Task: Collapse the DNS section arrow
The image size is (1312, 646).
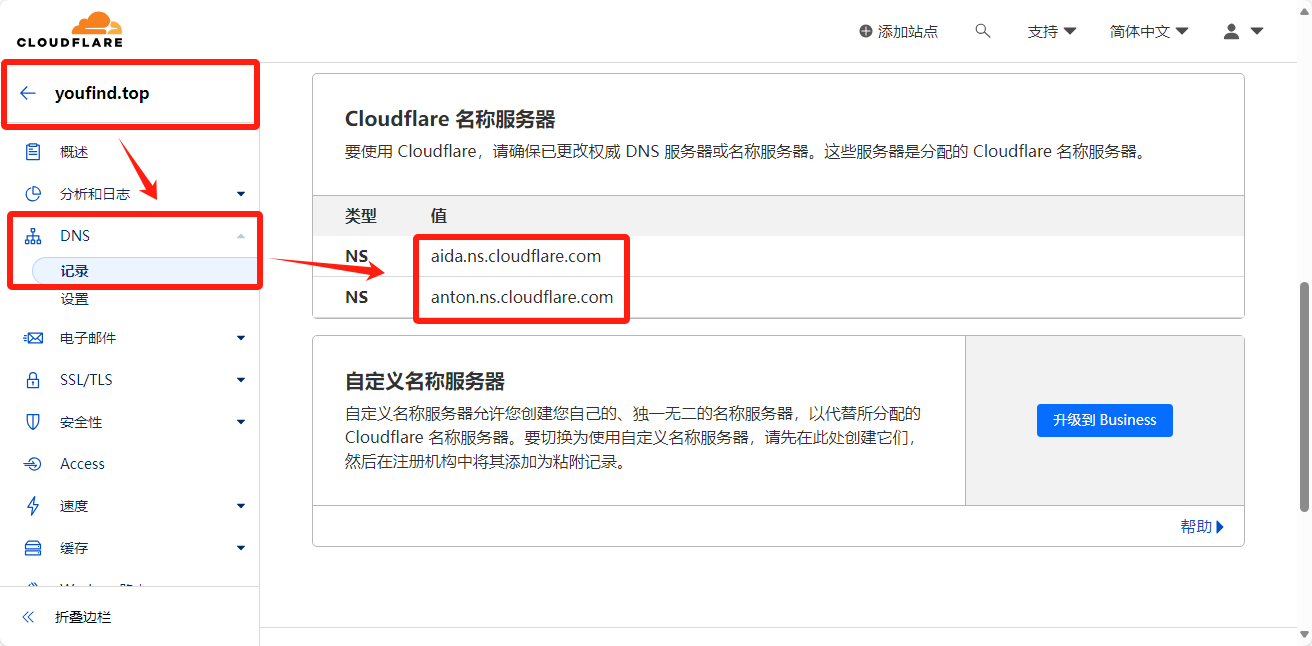Action: coord(240,236)
